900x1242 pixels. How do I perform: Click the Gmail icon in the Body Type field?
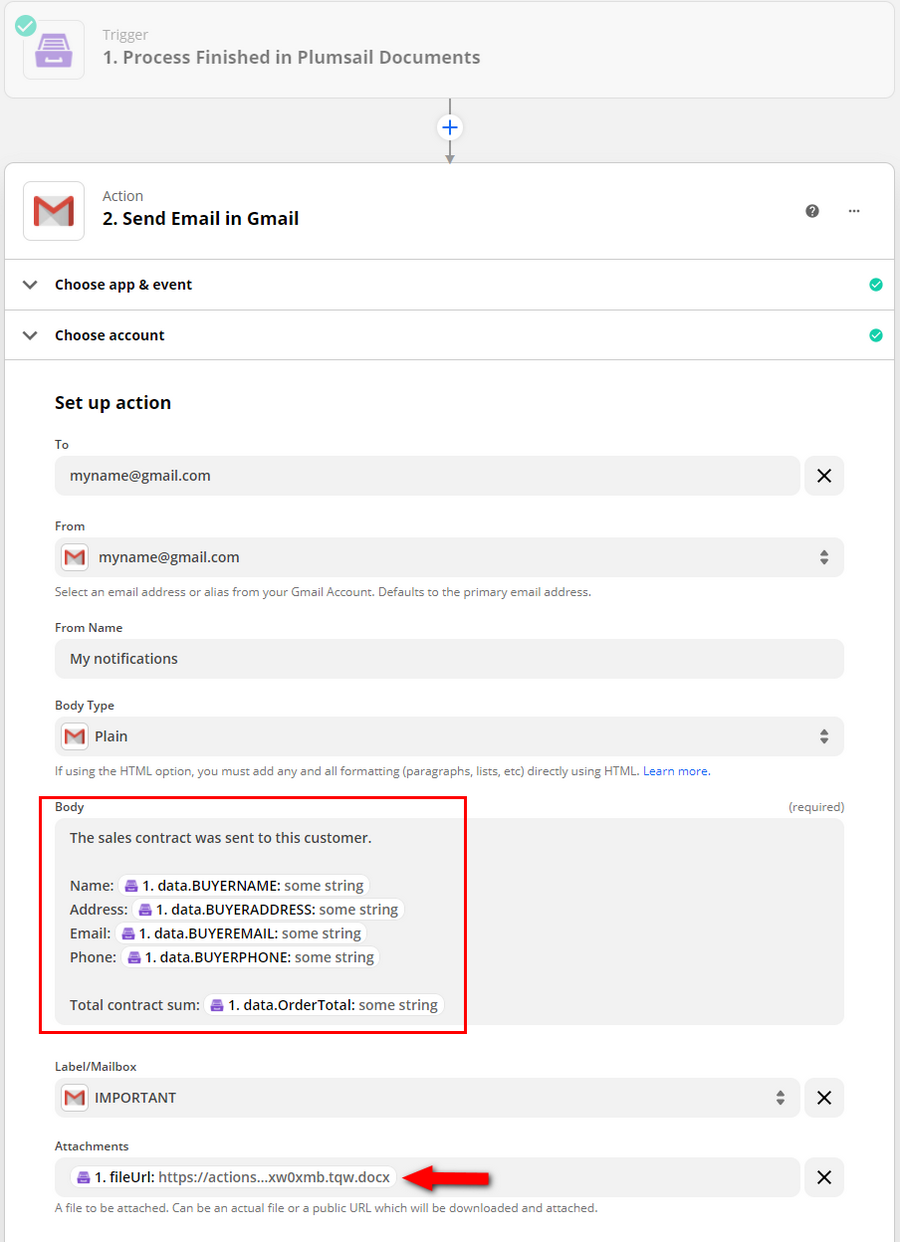74,736
